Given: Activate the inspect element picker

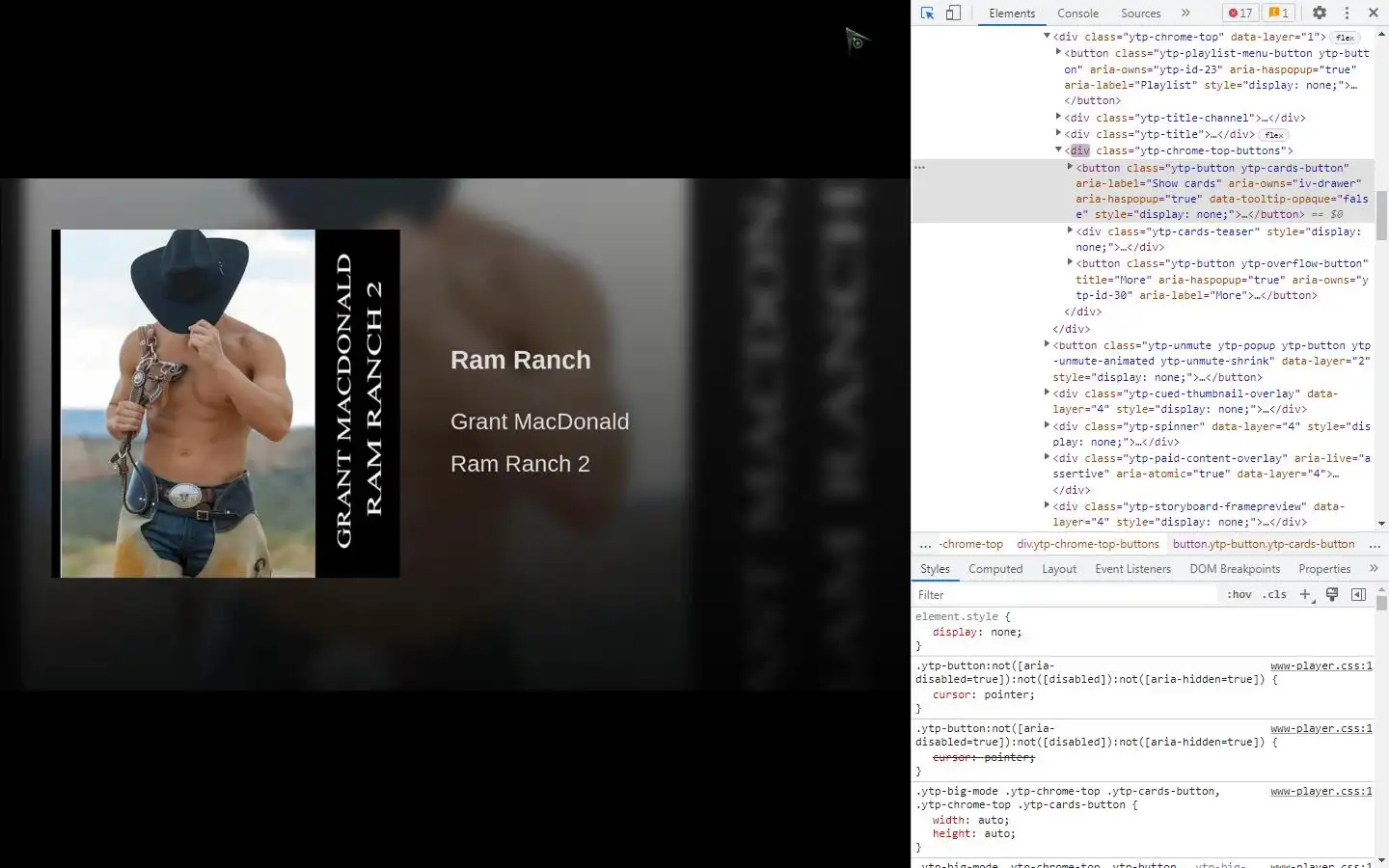Looking at the screenshot, I should coord(927,13).
